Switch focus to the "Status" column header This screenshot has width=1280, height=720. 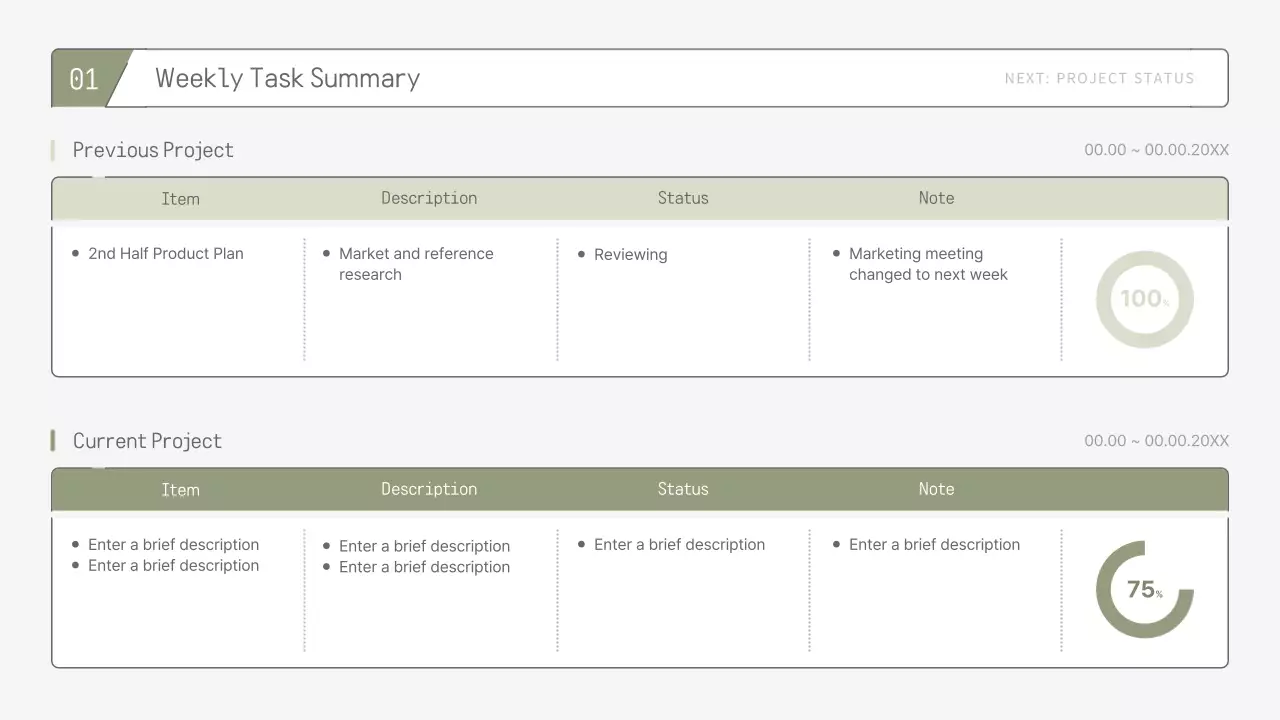coord(683,198)
